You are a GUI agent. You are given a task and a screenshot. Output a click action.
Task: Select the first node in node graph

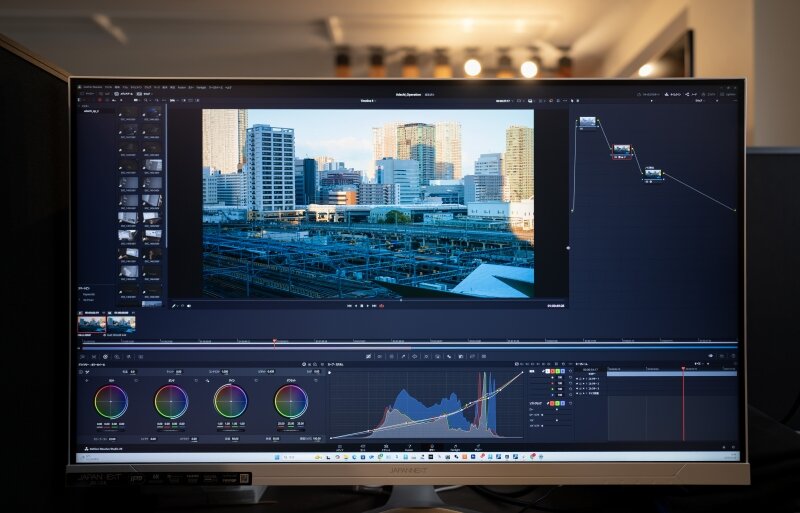[587, 122]
